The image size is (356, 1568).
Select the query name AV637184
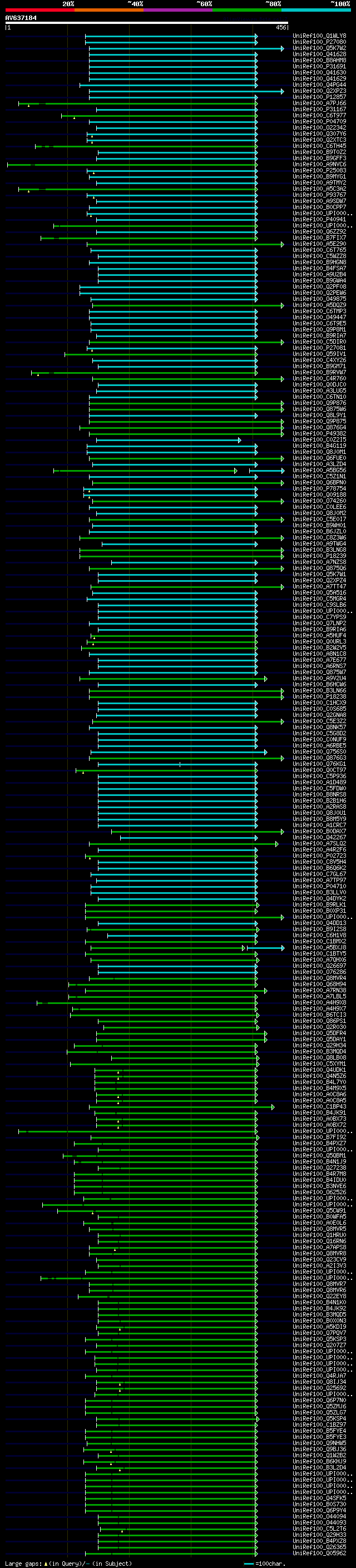click(21, 18)
